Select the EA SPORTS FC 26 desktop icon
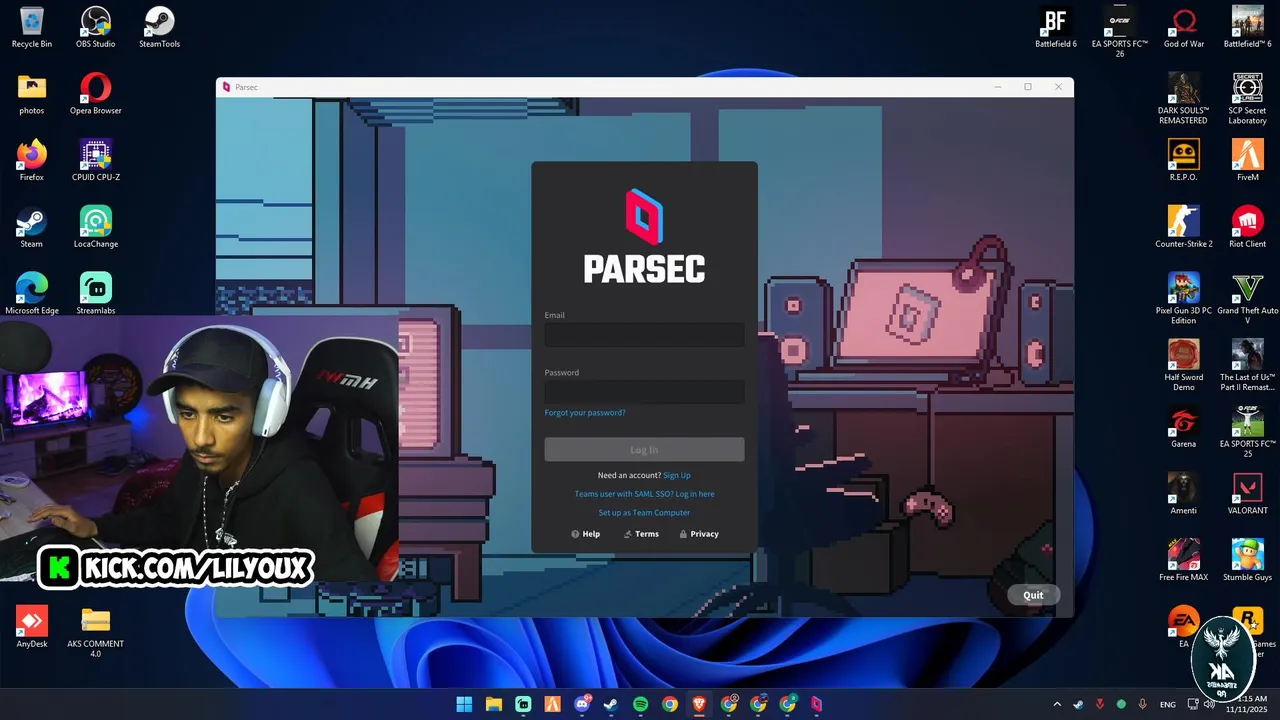Image resolution: width=1280 pixels, height=720 pixels. (x=1120, y=32)
